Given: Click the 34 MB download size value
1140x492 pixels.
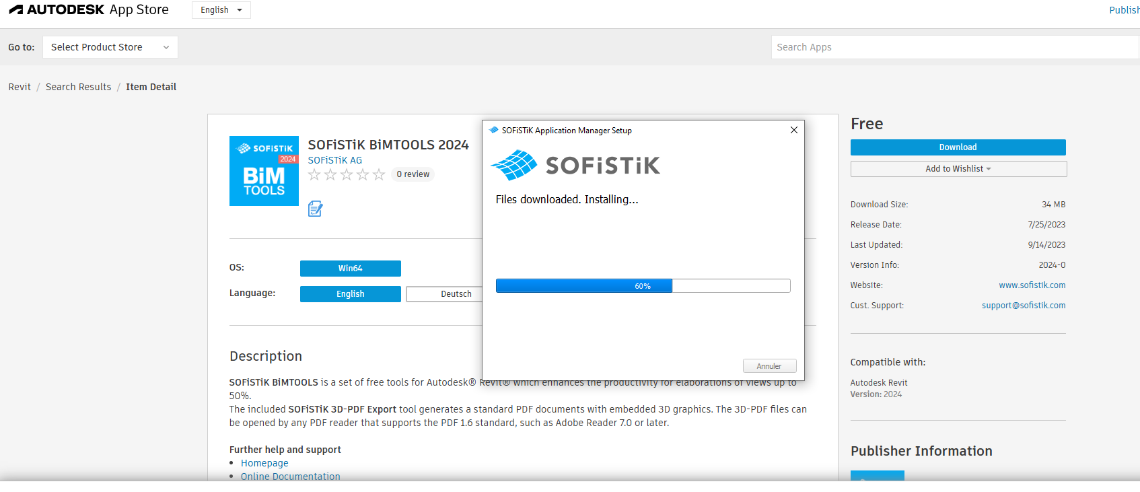Looking at the screenshot, I should pos(1053,204).
